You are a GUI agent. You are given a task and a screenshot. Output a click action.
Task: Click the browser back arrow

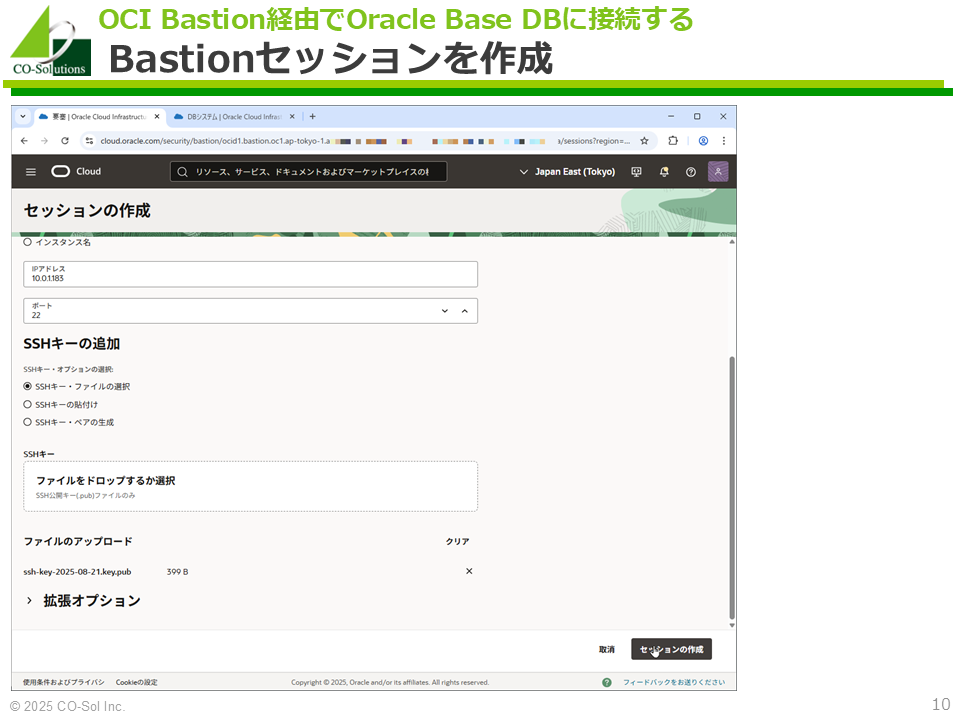pos(24,141)
